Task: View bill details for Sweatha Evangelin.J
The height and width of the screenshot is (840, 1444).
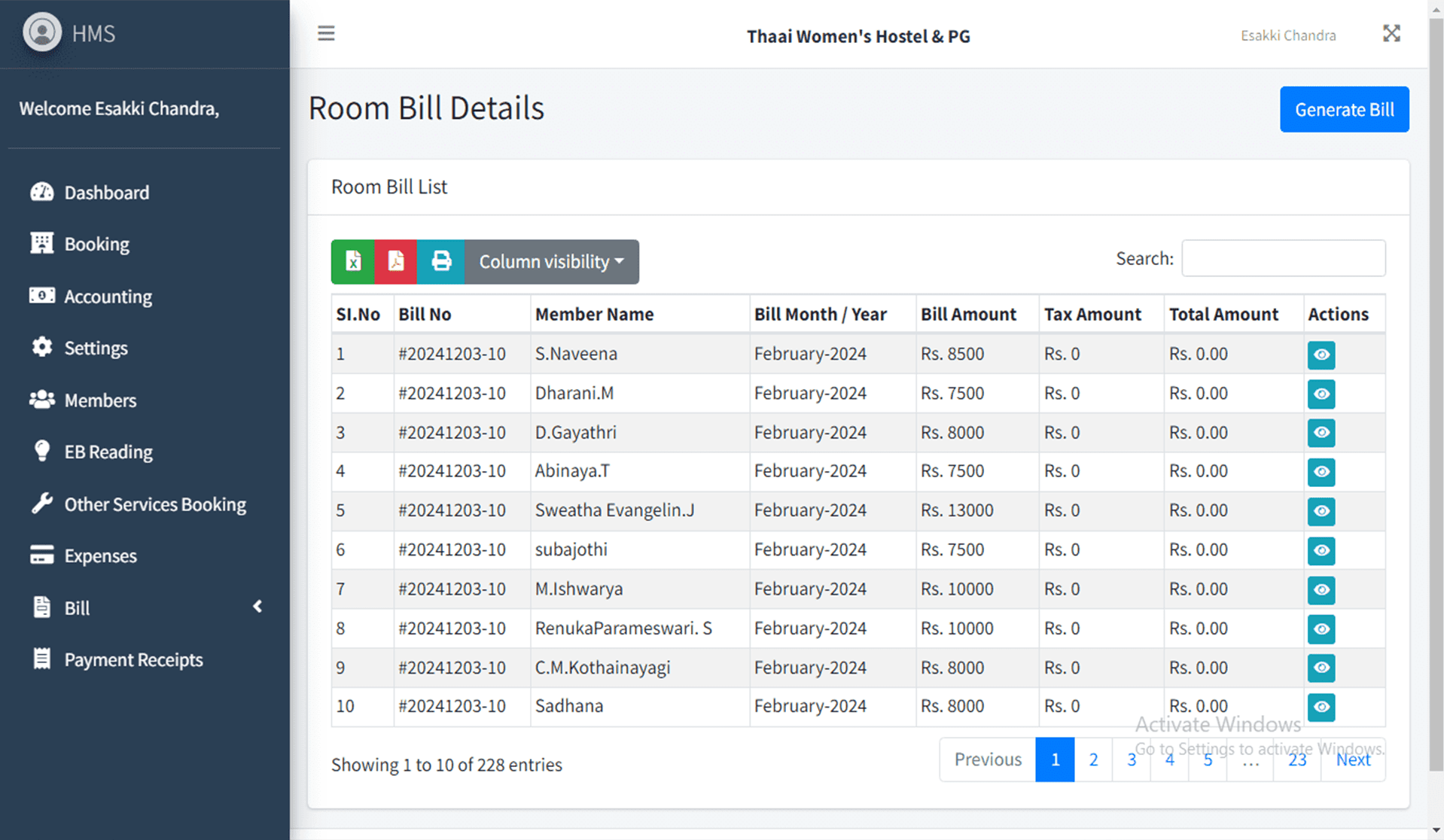Action: pos(1321,511)
